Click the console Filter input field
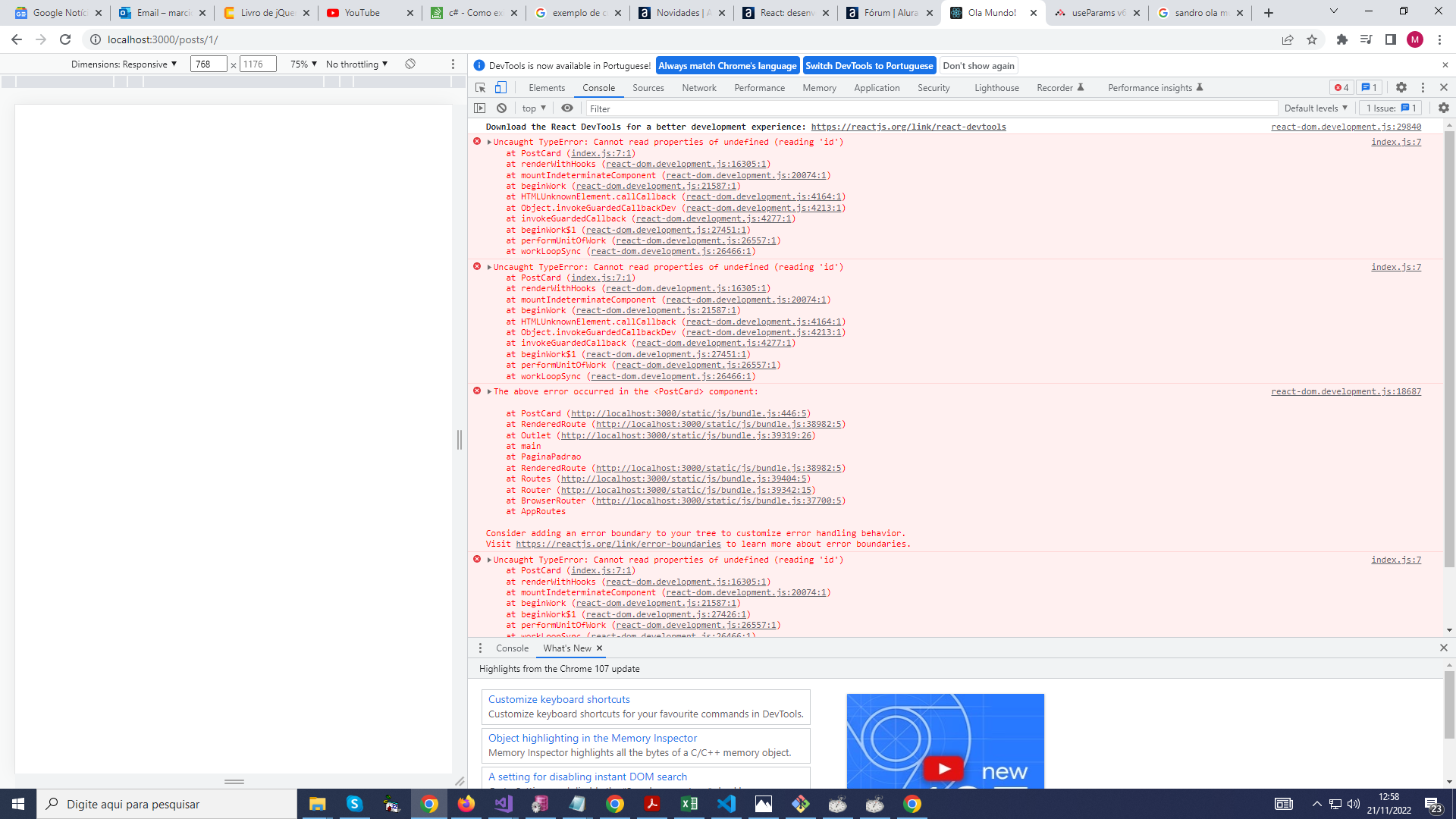This screenshot has height=819, width=1456. [932, 108]
